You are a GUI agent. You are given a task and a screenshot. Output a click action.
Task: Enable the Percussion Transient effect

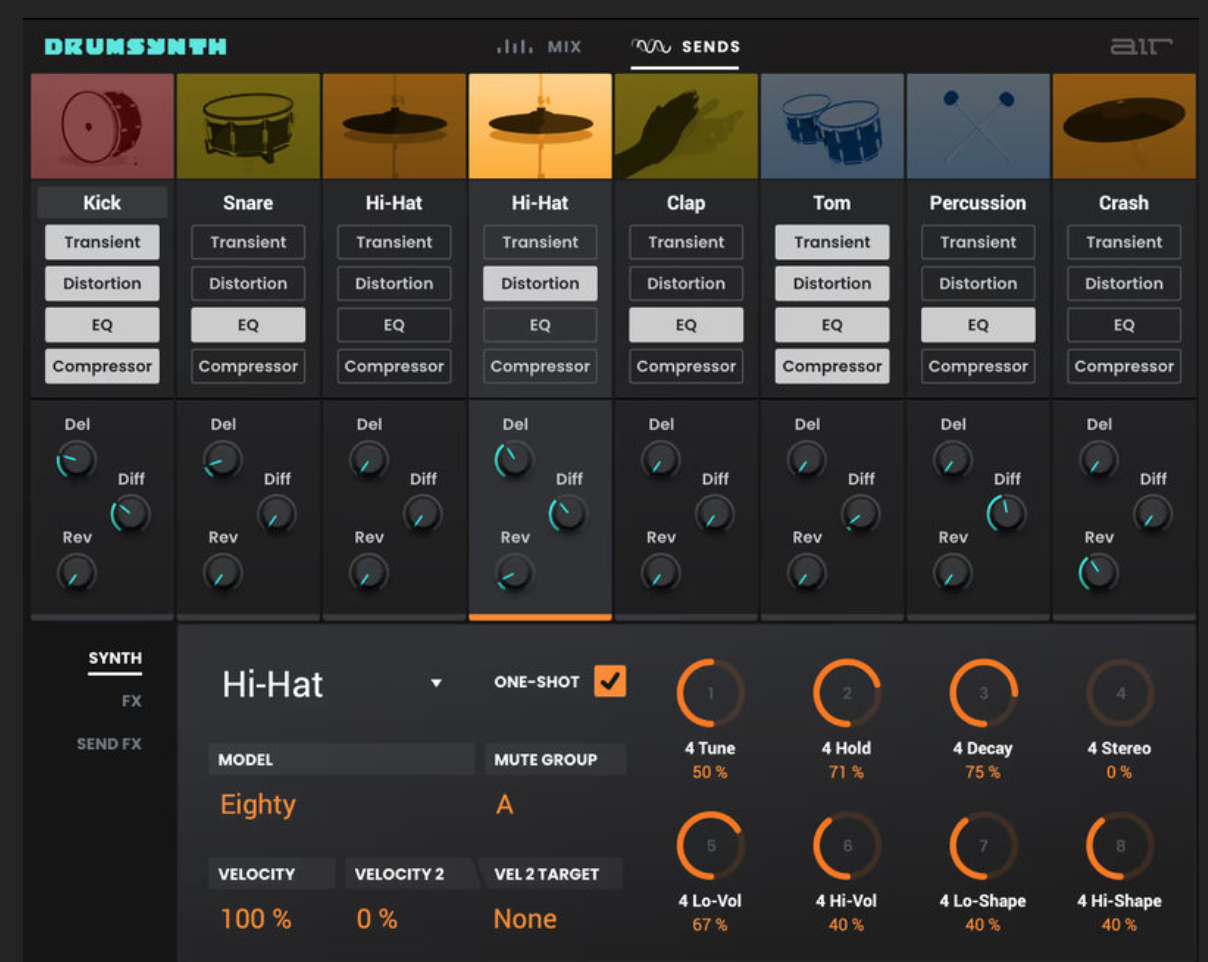pyautogui.click(x=978, y=242)
